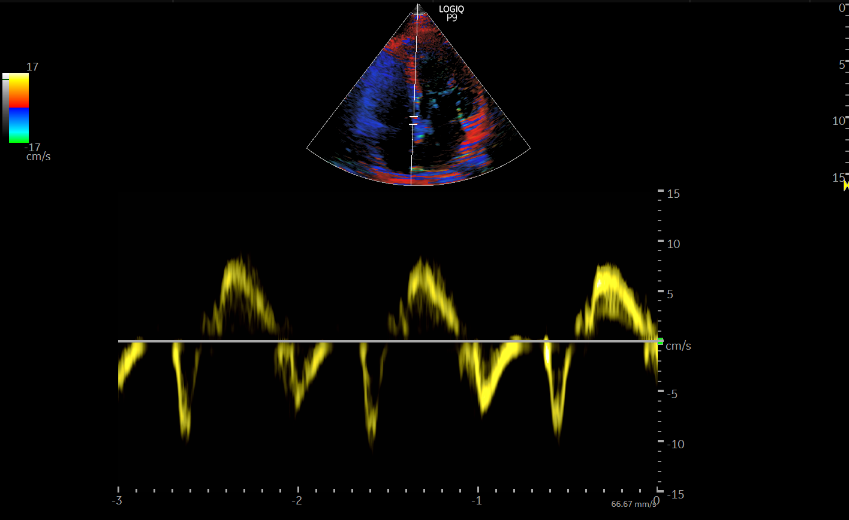Click the top 15 tick on the velocity scale
Screen dimensions: 849x520
673,193
